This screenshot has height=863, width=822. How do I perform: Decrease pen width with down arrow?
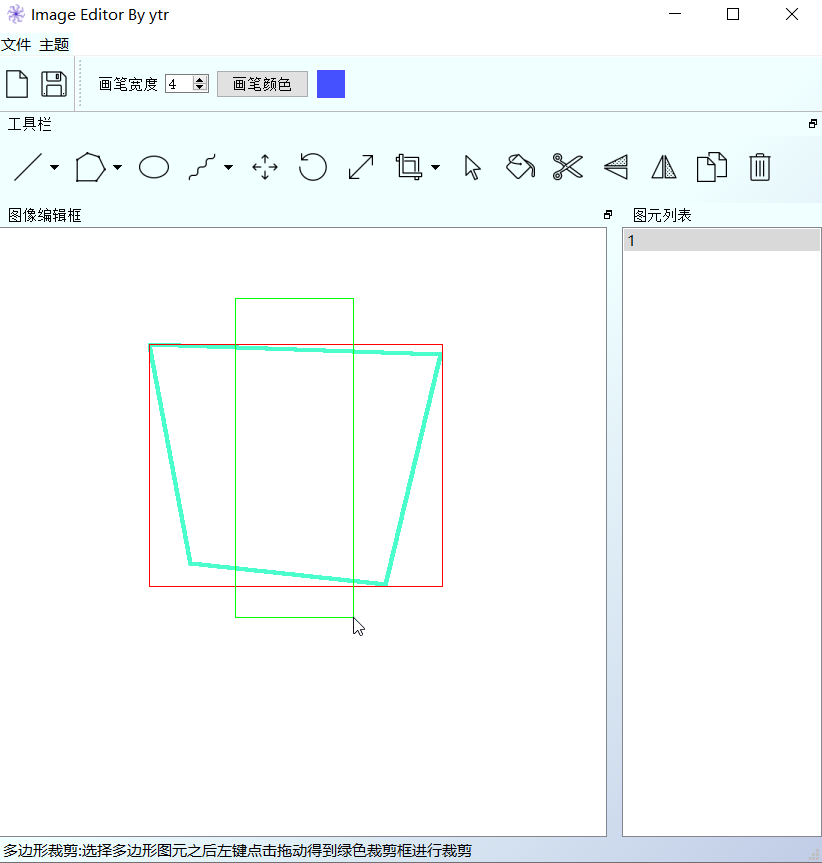[200, 88]
